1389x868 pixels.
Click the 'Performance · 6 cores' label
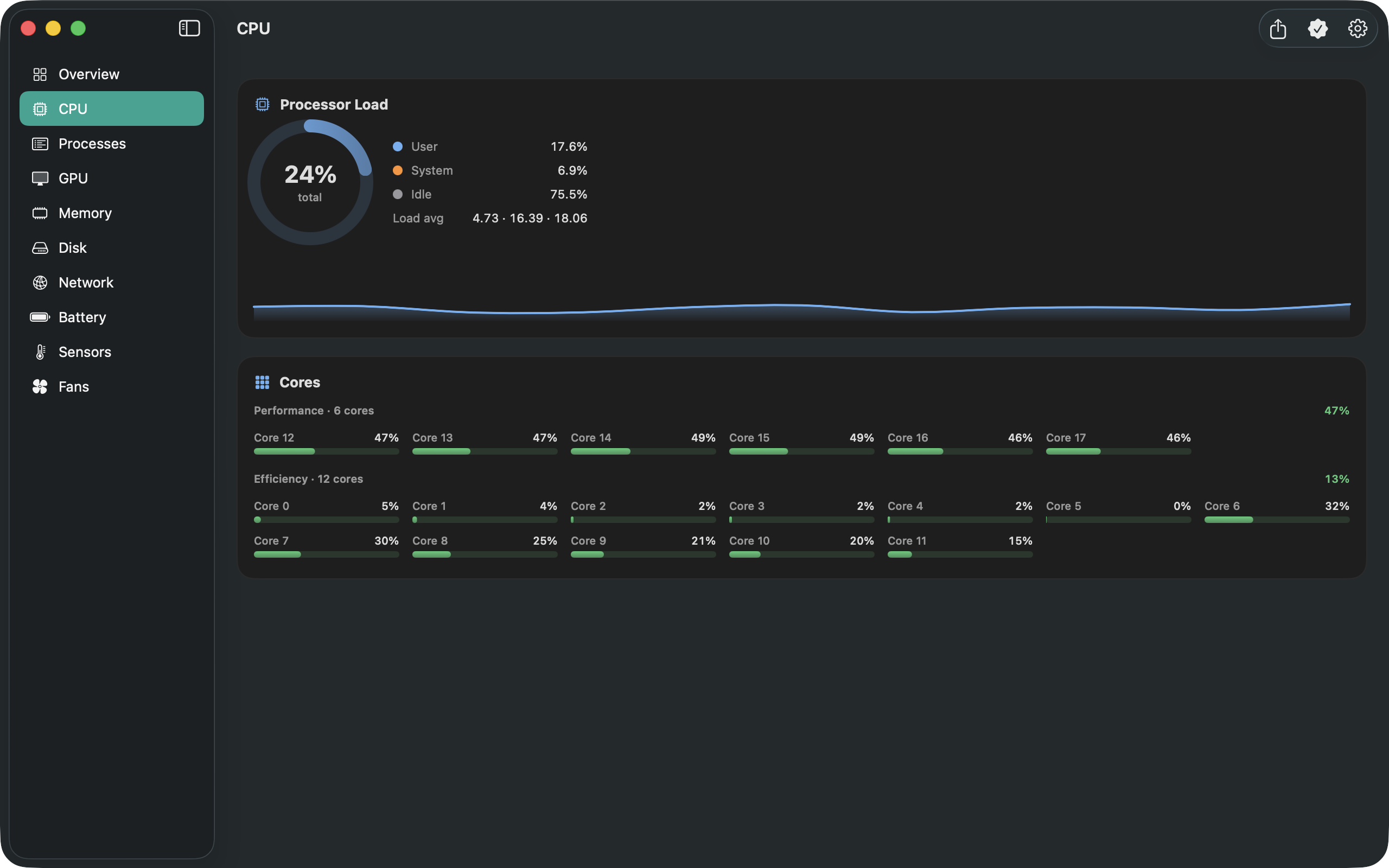pyautogui.click(x=314, y=411)
